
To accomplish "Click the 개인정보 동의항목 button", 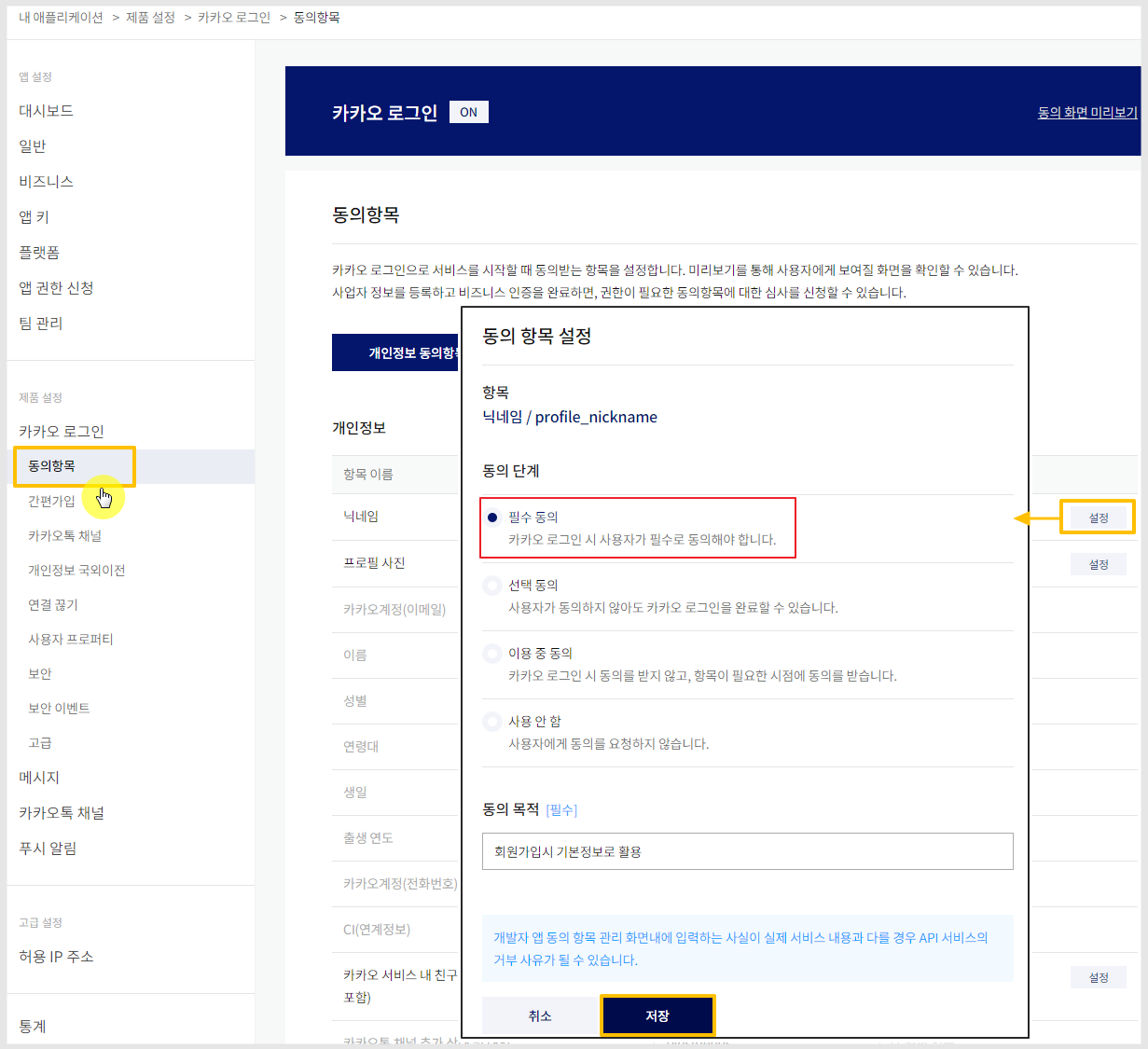I will 396,352.
